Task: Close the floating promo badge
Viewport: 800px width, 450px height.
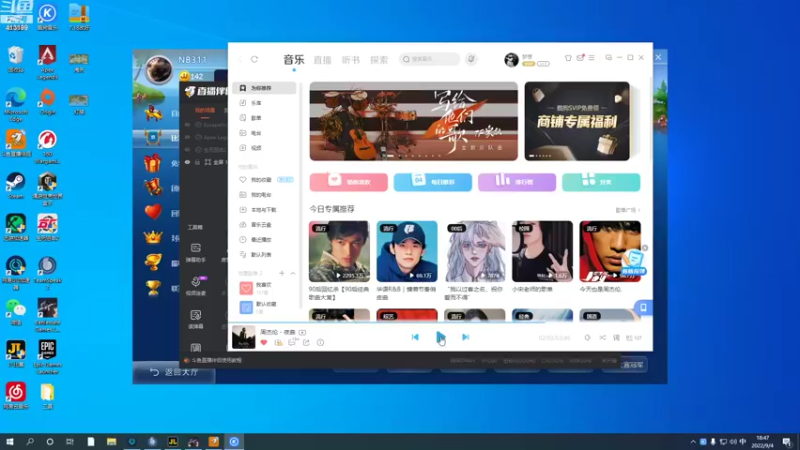Action: 645,248
